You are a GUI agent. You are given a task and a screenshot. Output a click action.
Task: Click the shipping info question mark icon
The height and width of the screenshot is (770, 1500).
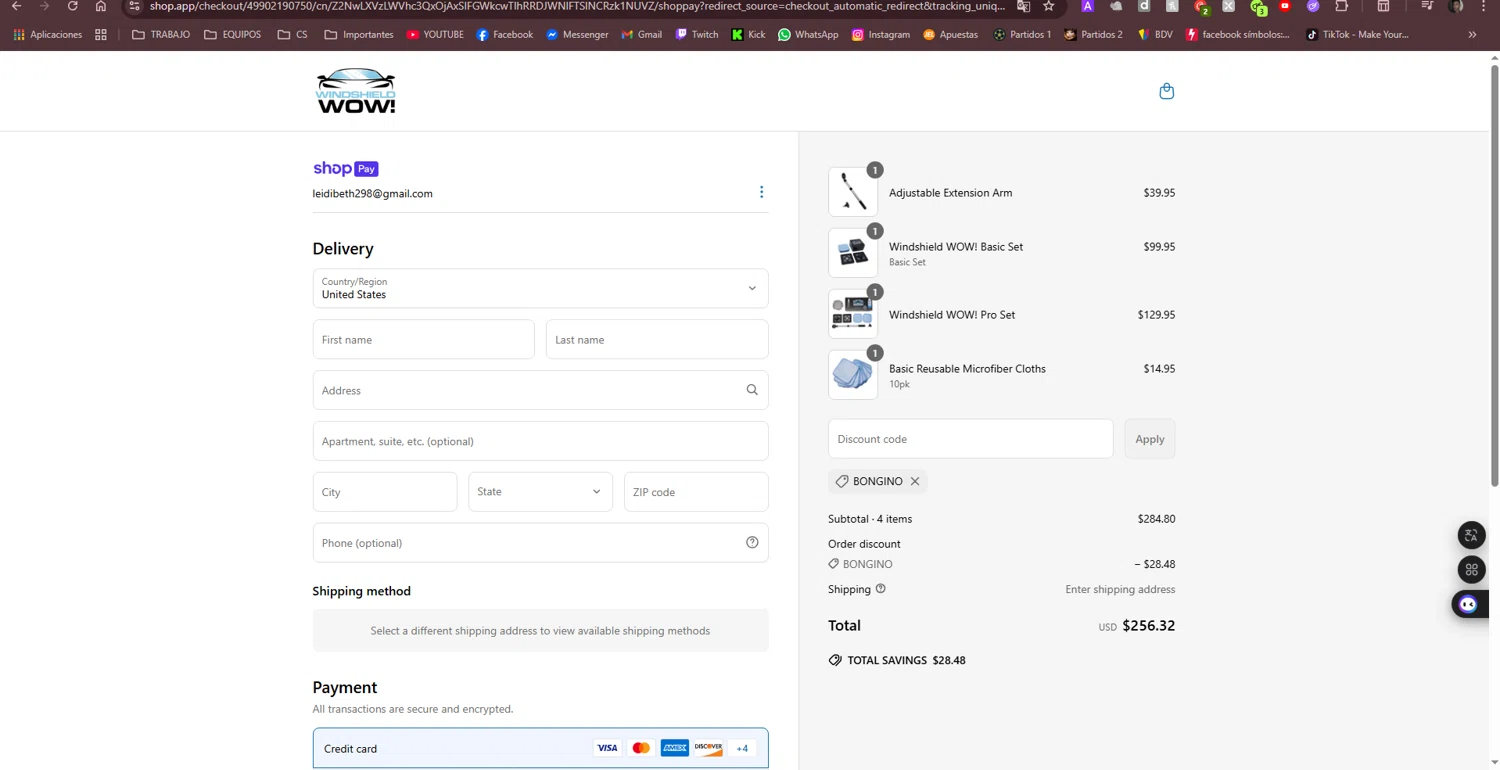click(880, 589)
